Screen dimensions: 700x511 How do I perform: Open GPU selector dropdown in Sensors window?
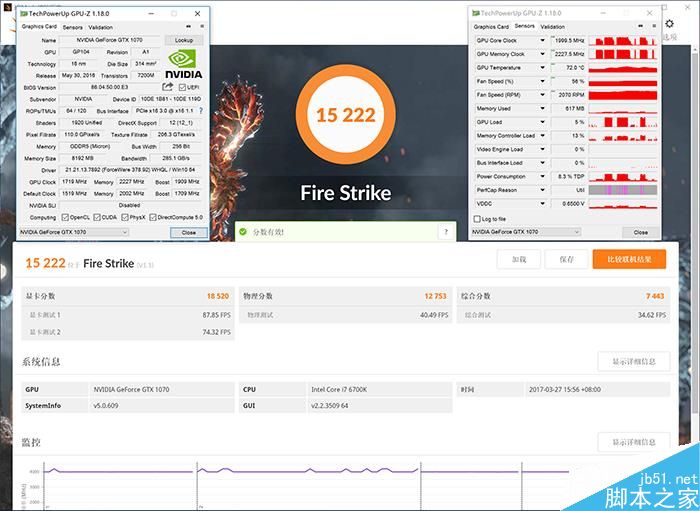(x=526, y=232)
